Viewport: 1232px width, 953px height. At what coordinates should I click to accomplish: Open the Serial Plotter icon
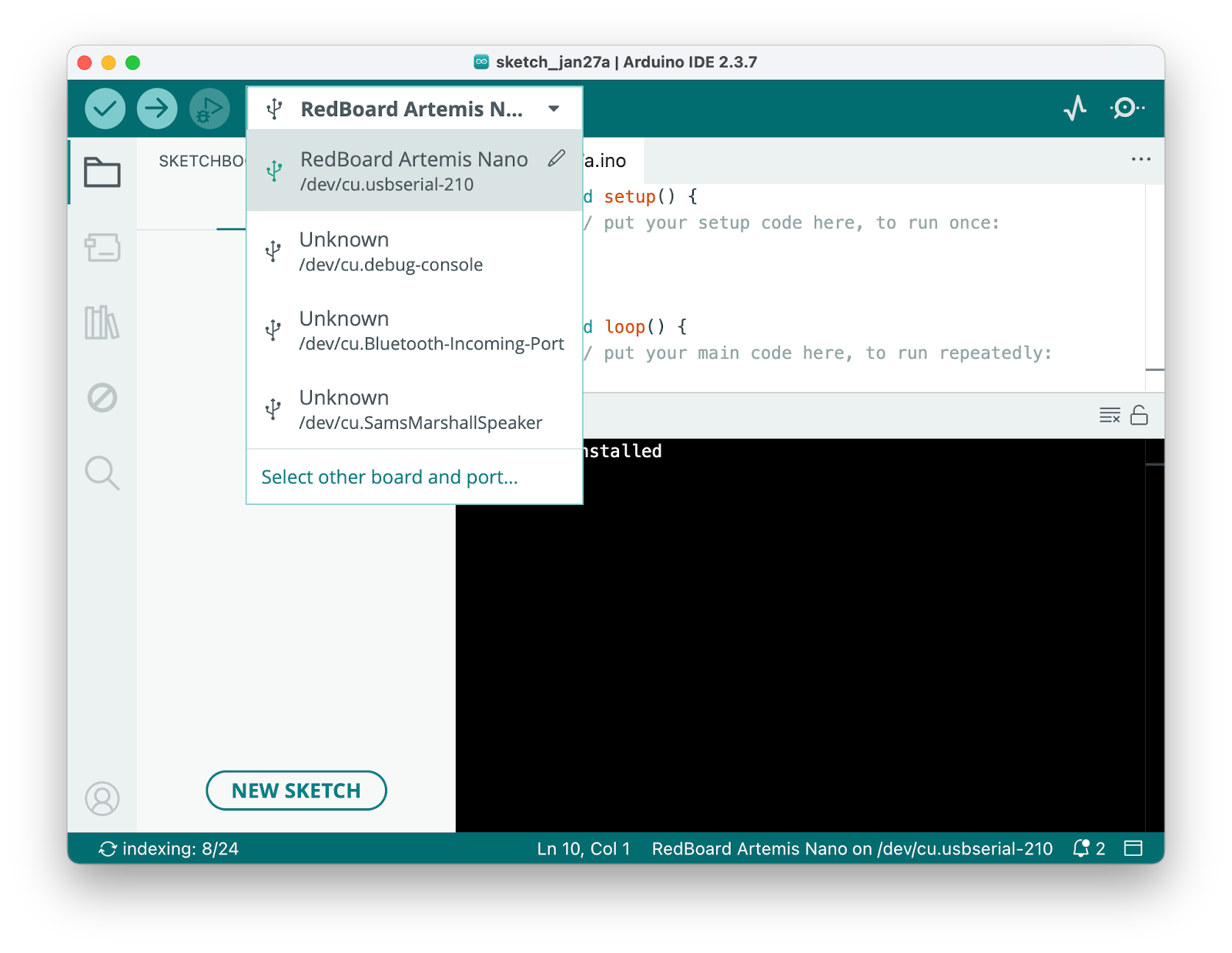(x=1076, y=108)
